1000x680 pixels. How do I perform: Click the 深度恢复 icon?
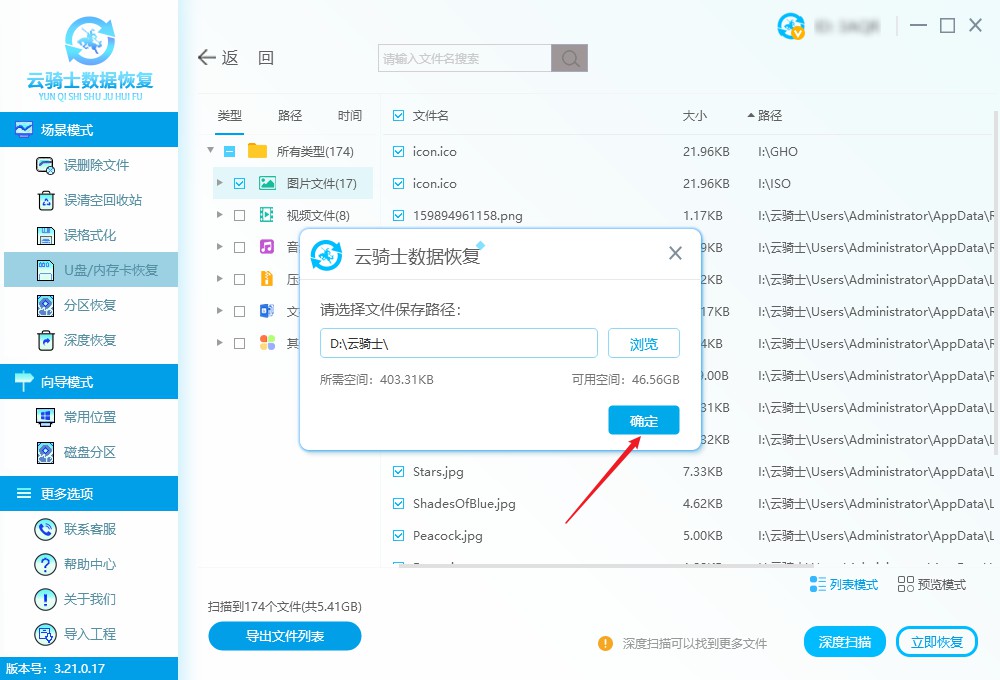click(x=45, y=341)
